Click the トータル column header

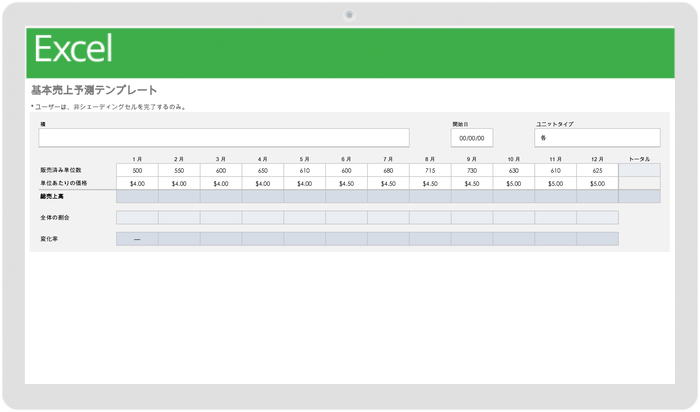coord(639,159)
